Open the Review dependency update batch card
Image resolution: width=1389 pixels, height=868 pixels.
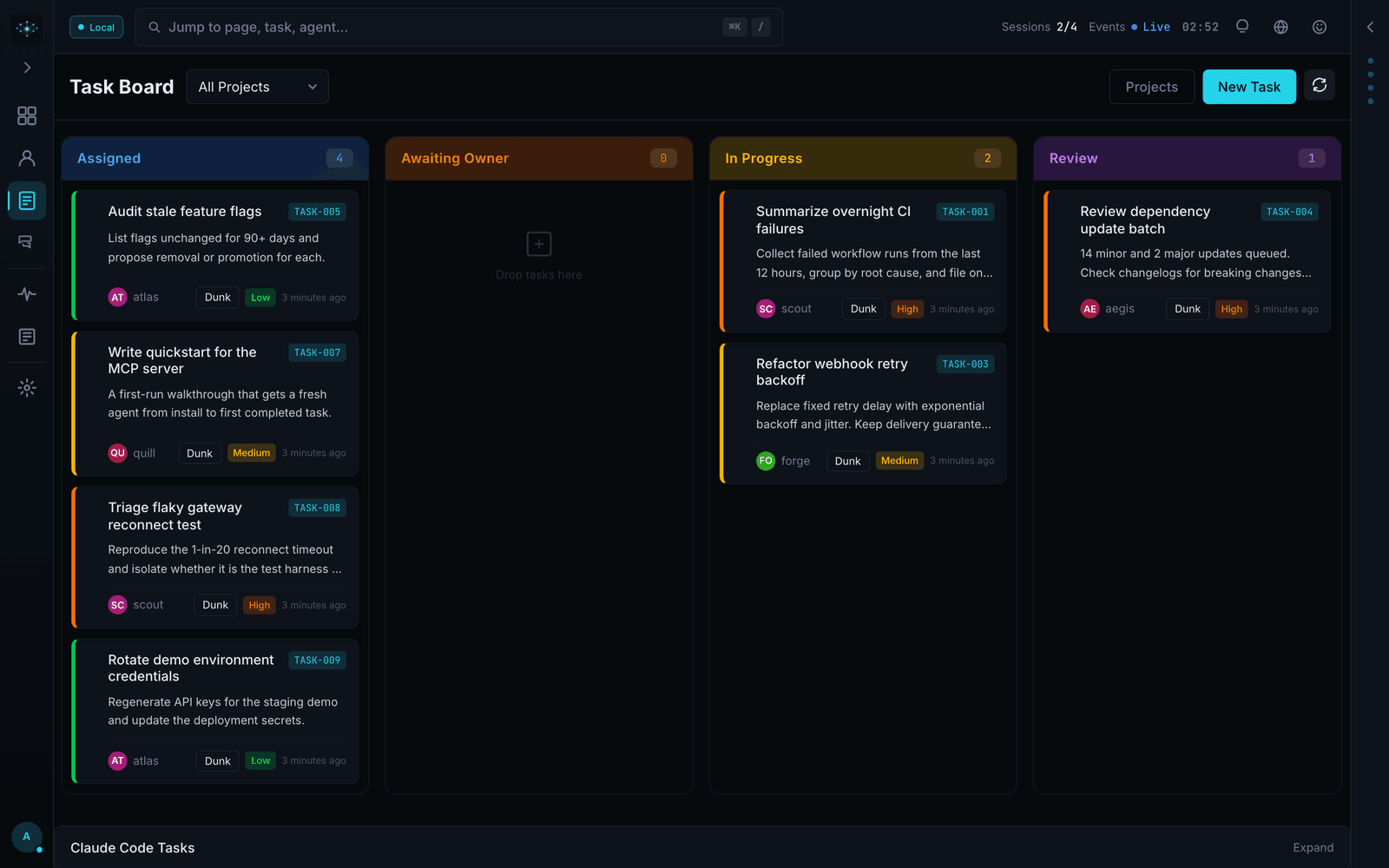(1187, 261)
